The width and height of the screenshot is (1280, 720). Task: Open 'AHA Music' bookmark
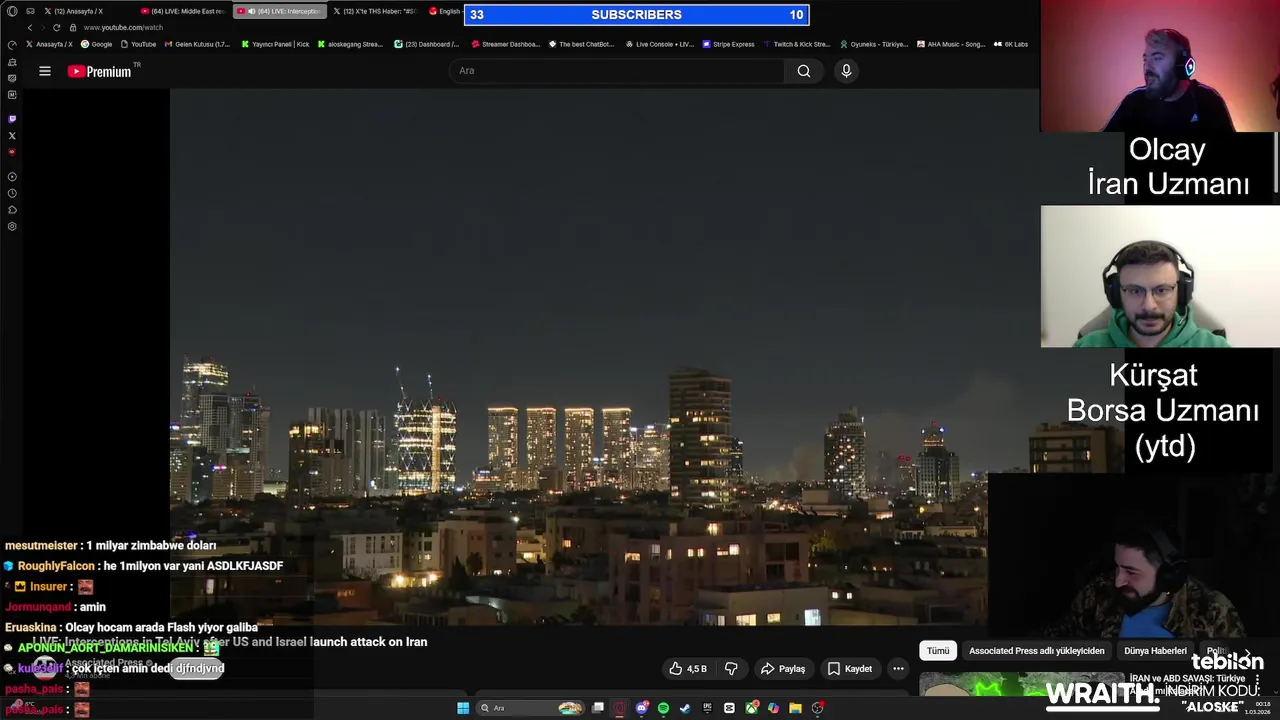click(951, 44)
